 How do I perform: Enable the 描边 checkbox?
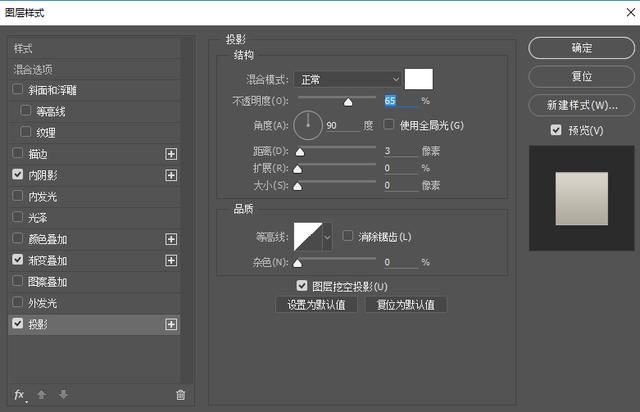click(x=18, y=153)
